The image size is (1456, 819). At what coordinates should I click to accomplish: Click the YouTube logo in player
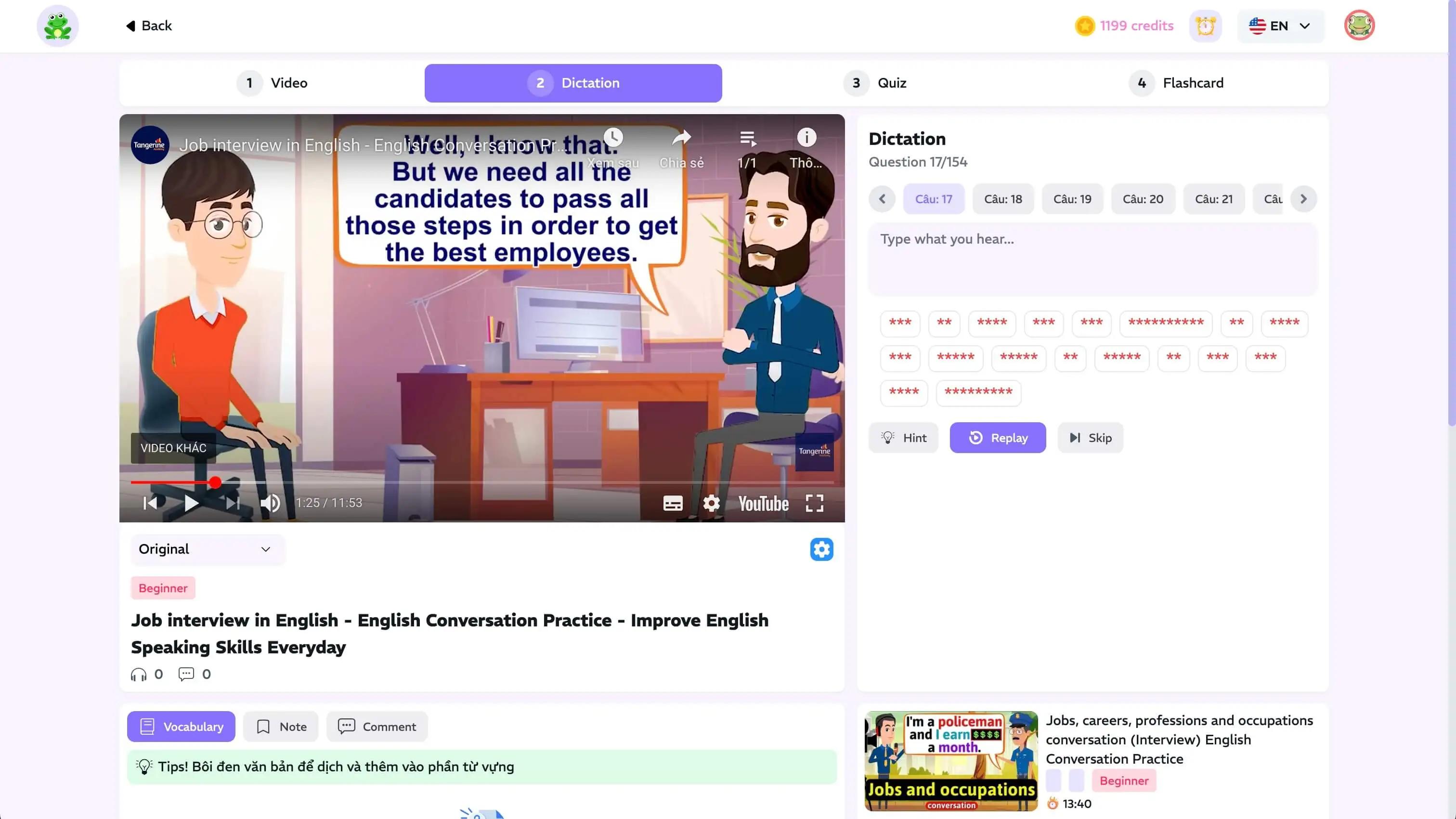pos(763,504)
